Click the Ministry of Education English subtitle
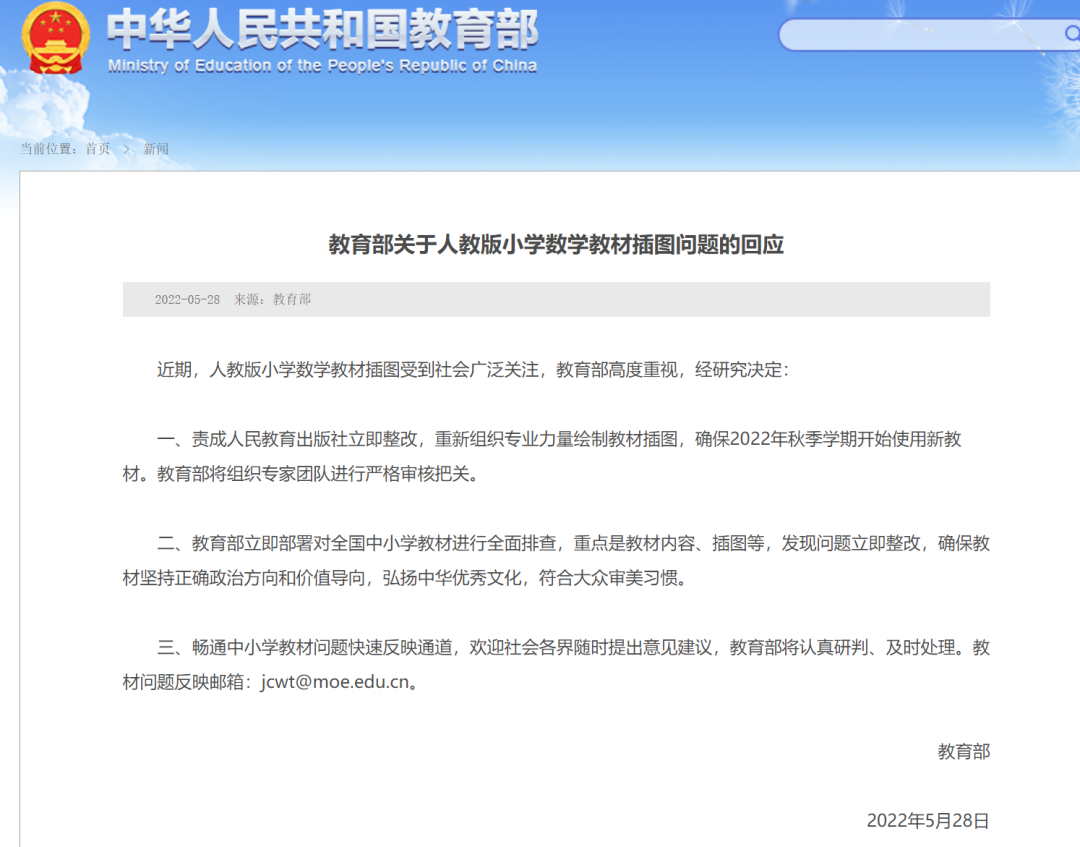 click(x=322, y=66)
